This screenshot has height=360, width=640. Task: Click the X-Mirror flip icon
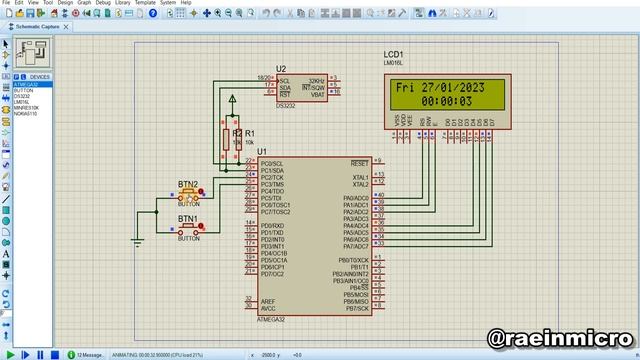coord(6,325)
